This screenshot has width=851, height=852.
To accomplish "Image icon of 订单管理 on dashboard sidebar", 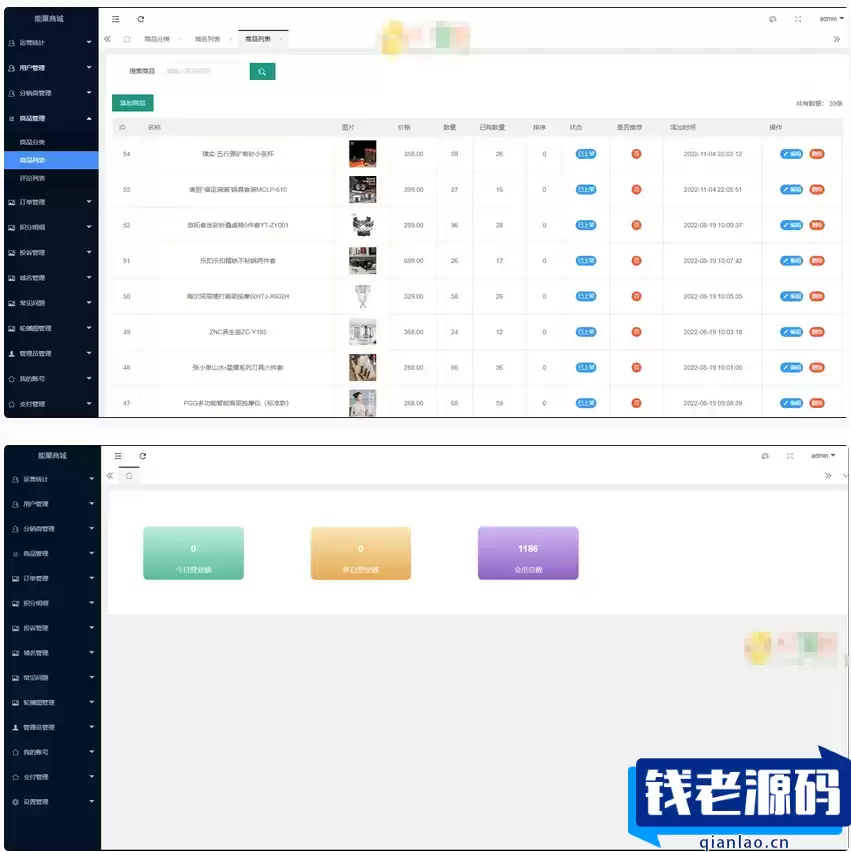I will (15, 578).
